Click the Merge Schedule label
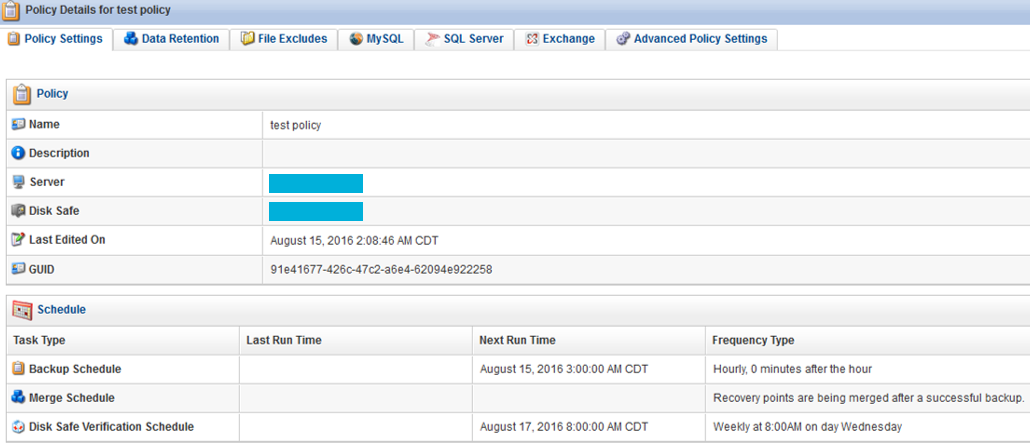The width and height of the screenshot is (1030, 448). (72, 398)
